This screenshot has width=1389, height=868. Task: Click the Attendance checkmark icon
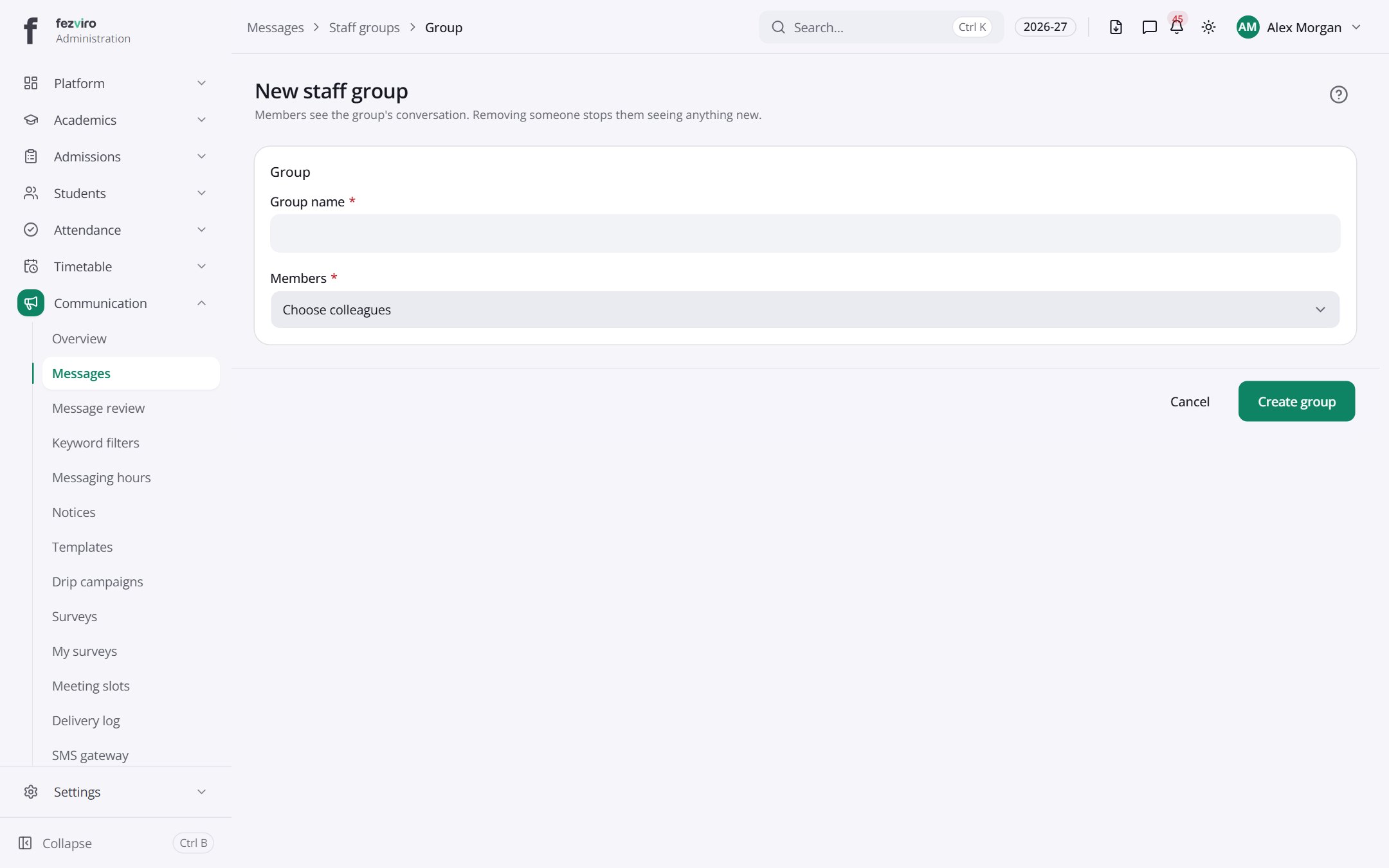pyautogui.click(x=31, y=230)
